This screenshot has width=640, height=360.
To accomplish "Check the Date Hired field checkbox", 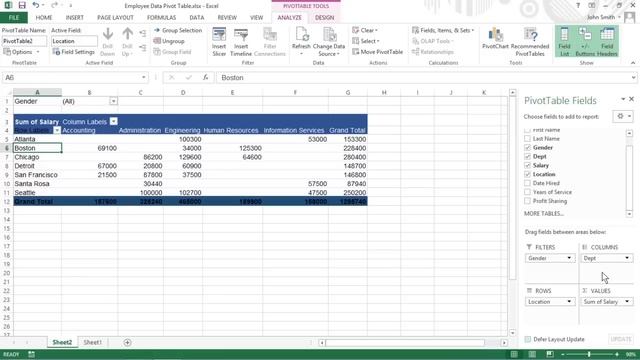I will click(527, 183).
